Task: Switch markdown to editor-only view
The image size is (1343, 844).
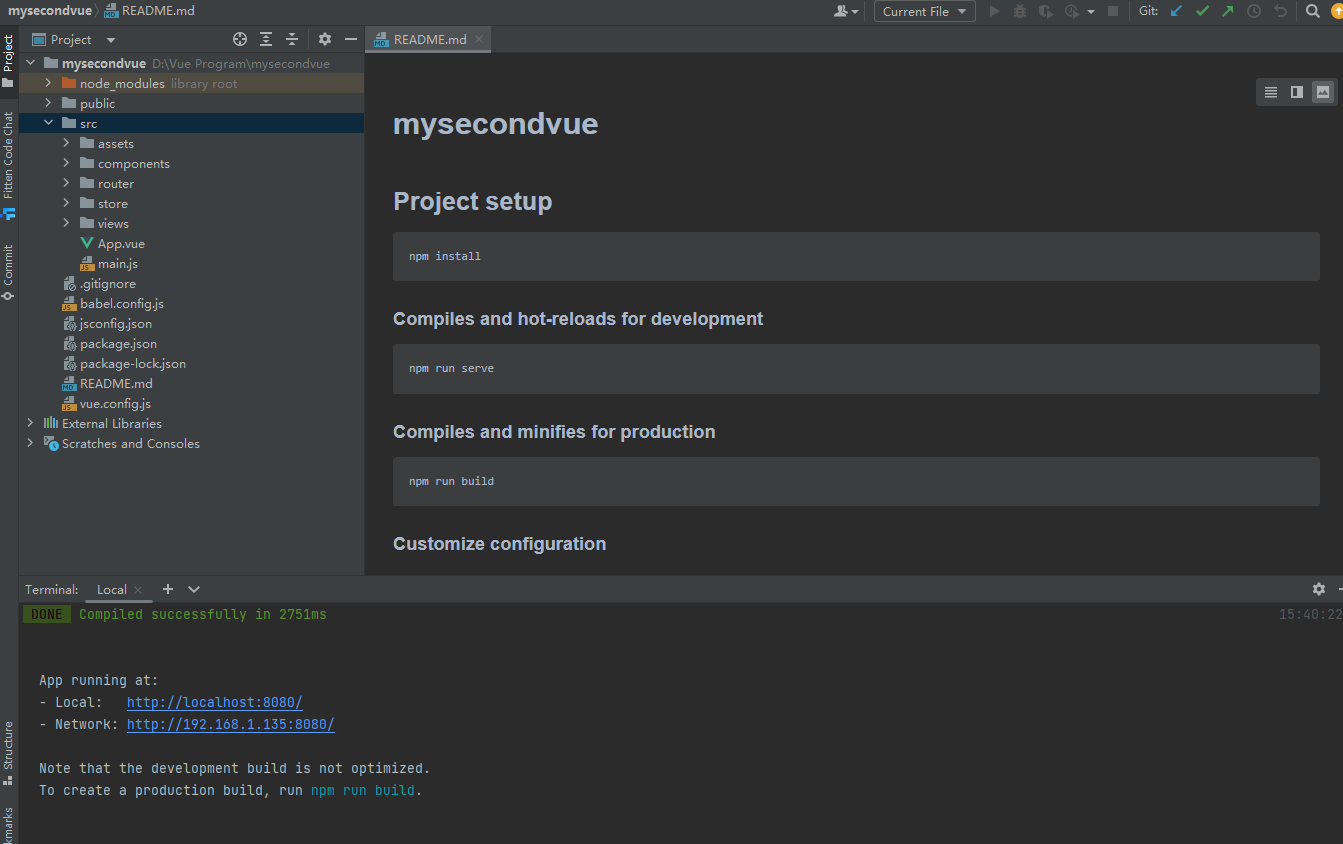Action: tap(1271, 92)
